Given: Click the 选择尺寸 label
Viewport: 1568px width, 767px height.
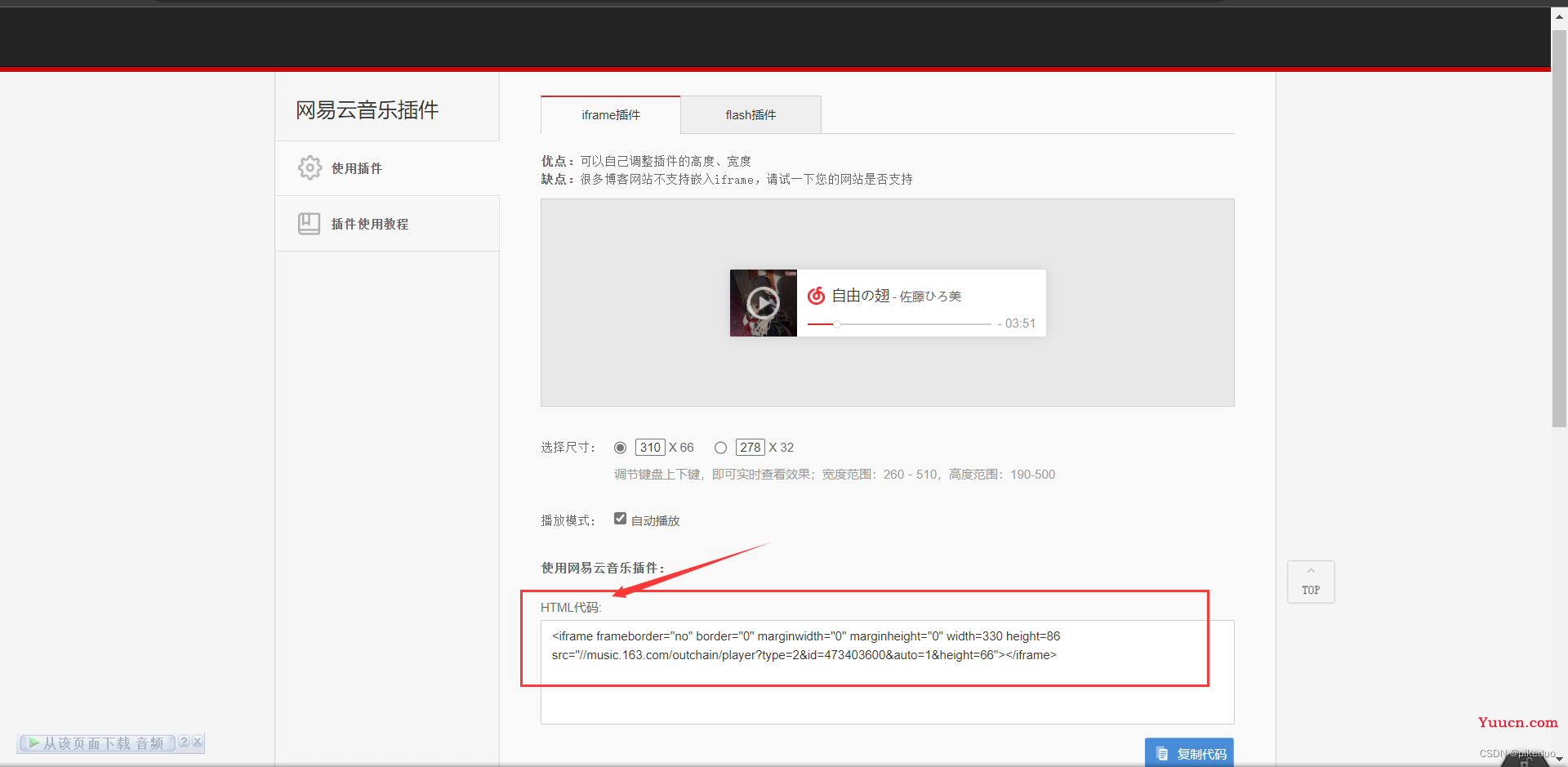Looking at the screenshot, I should tap(568, 448).
